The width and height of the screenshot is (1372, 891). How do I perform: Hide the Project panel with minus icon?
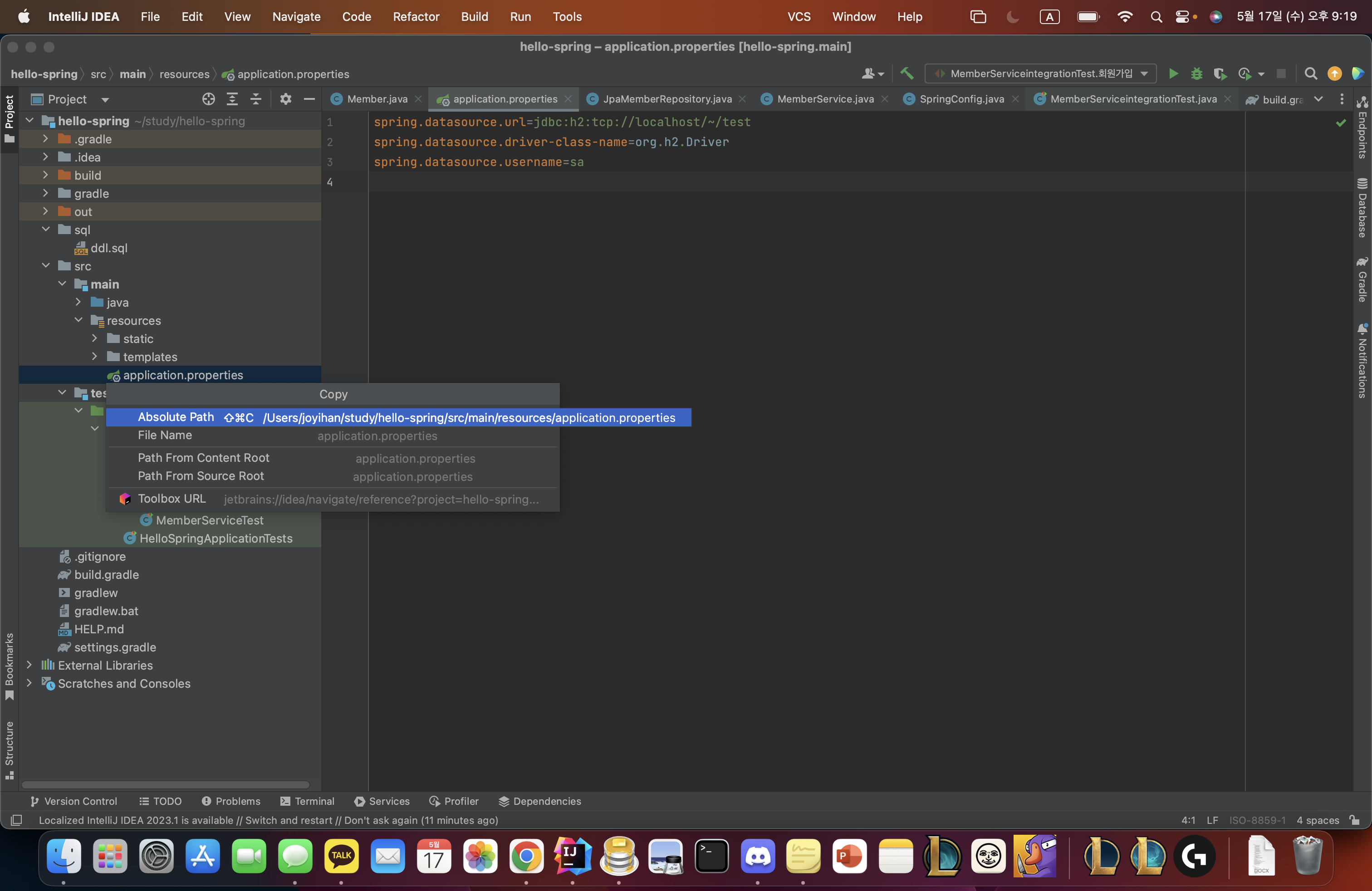[309, 99]
